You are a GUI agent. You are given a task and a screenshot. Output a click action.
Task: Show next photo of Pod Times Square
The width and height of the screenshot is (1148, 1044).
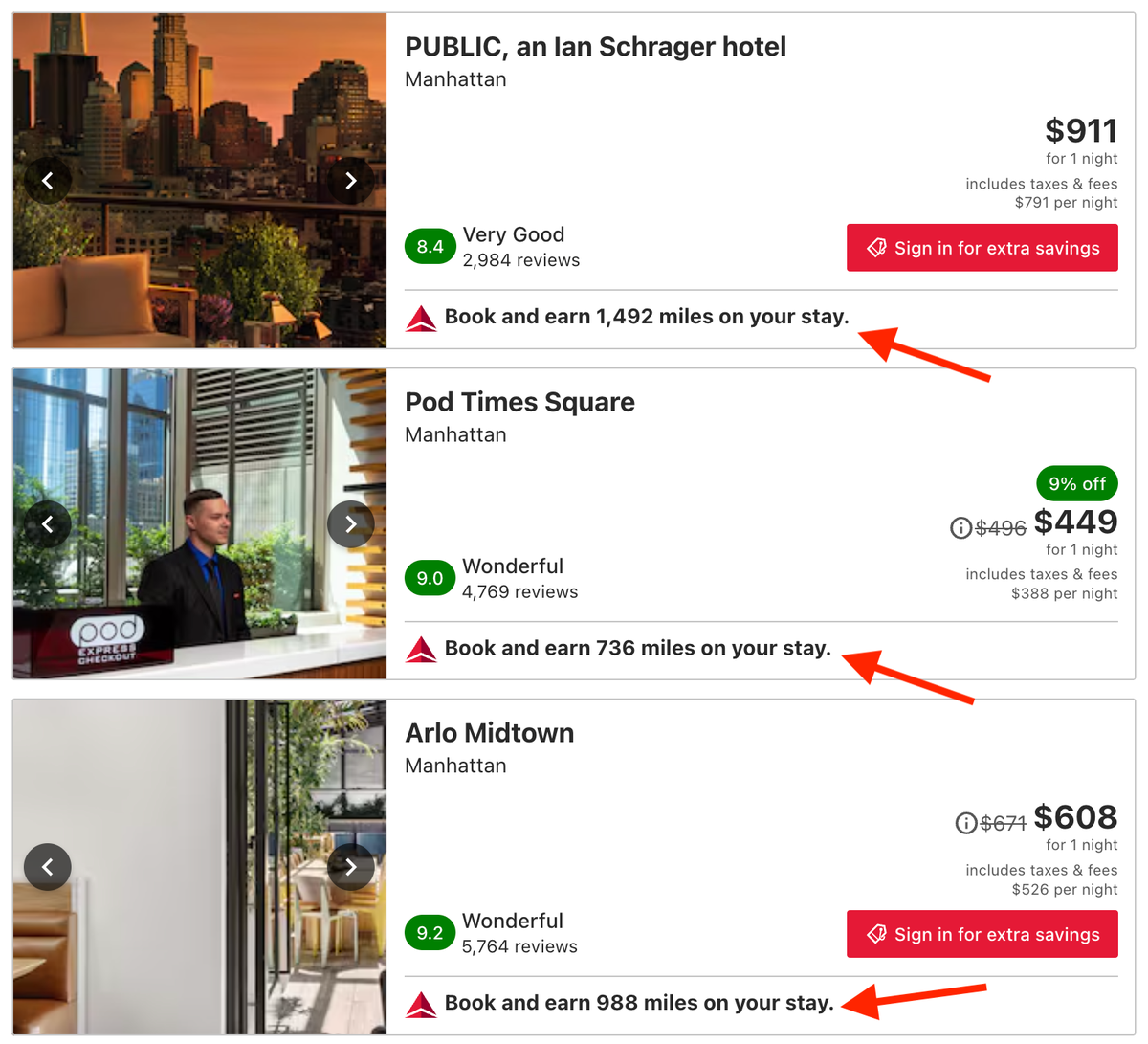[x=350, y=524]
